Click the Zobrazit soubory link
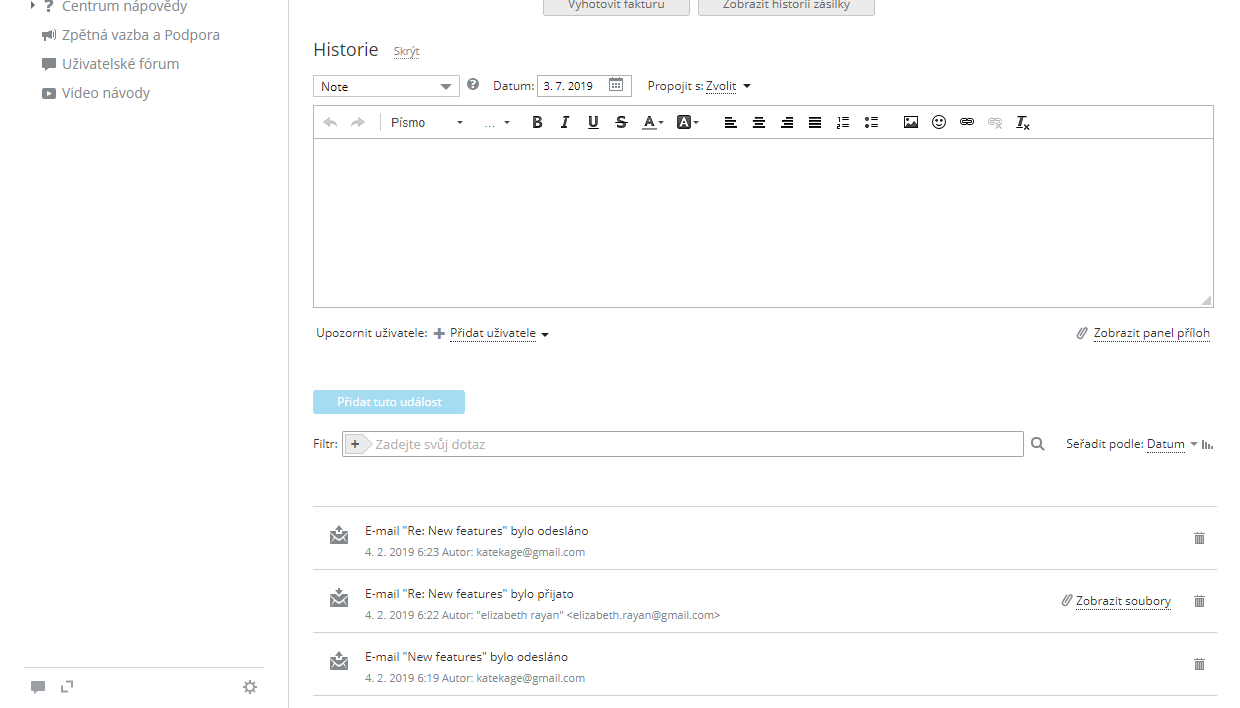The image size is (1240, 708). tap(1122, 601)
